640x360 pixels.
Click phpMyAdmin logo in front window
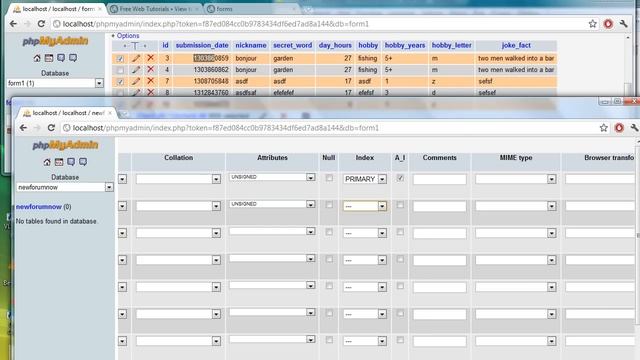(65, 145)
